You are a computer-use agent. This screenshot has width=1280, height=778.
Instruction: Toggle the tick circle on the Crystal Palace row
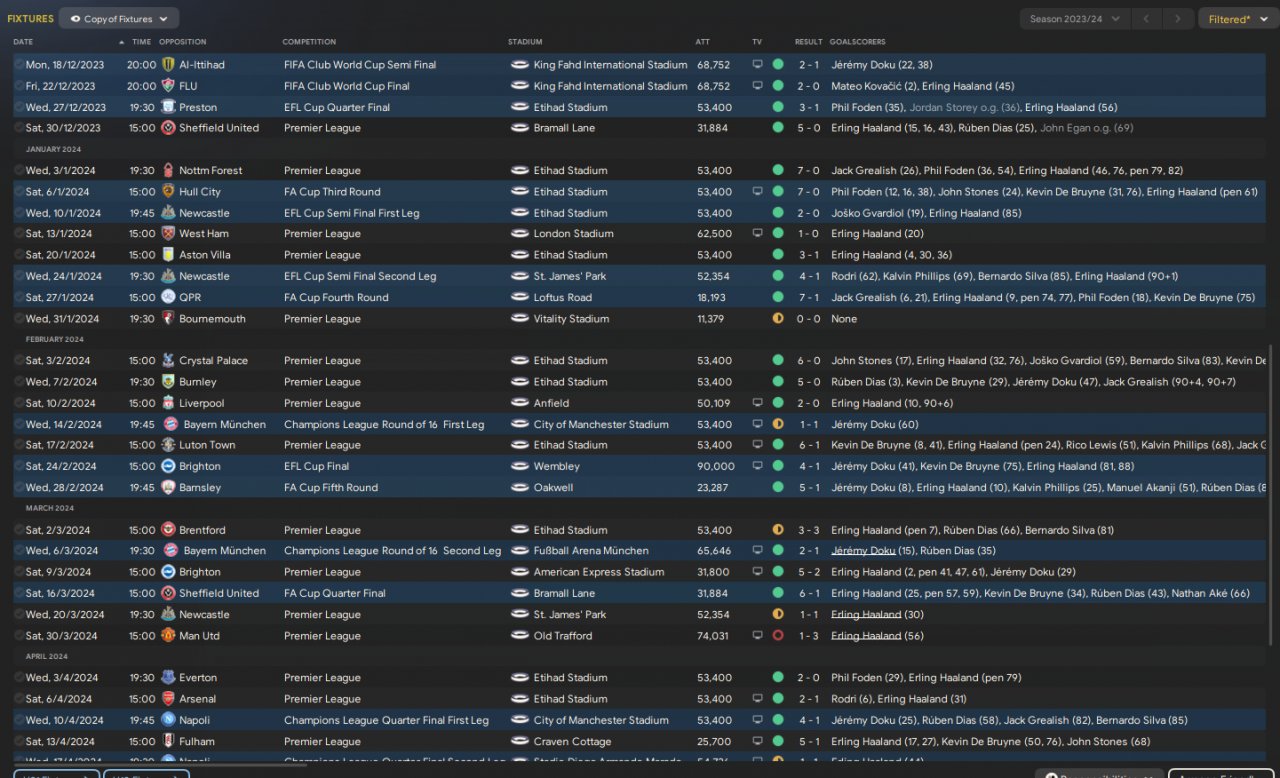click(x=18, y=361)
